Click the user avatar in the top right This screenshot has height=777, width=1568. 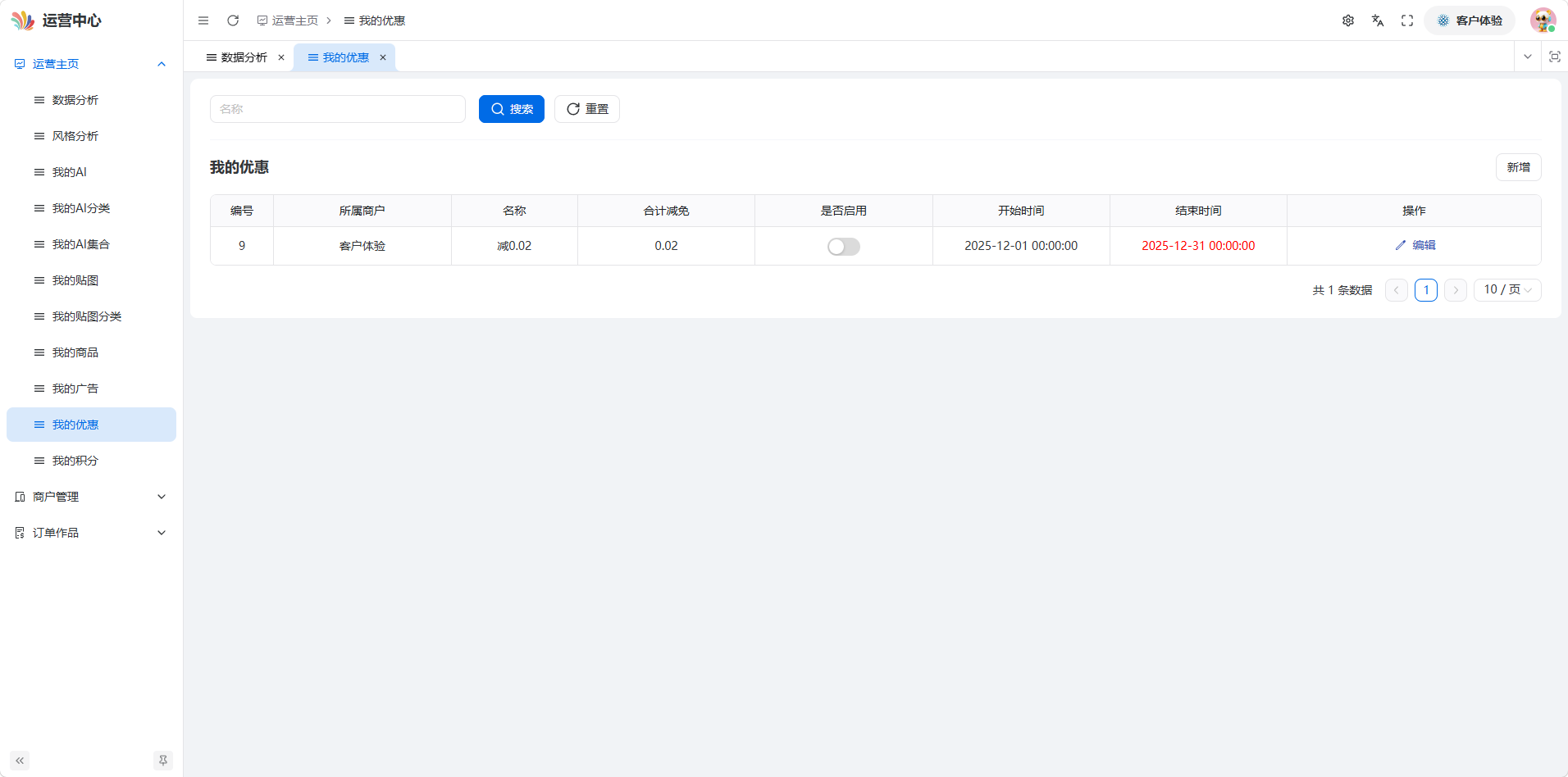(1543, 20)
